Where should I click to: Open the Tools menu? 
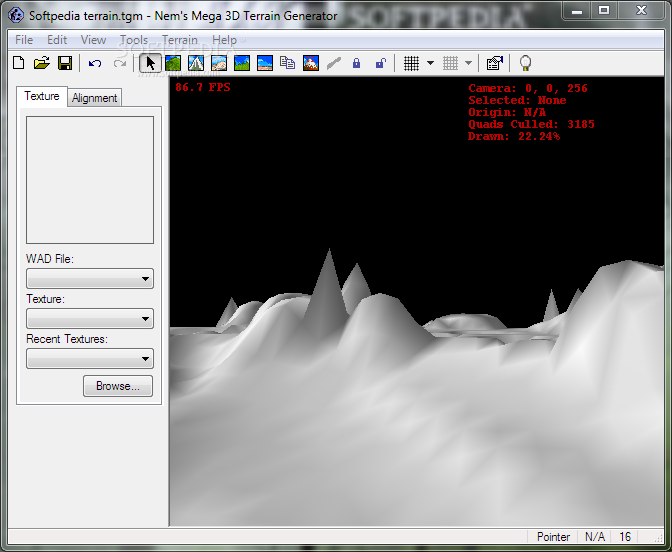click(x=134, y=40)
